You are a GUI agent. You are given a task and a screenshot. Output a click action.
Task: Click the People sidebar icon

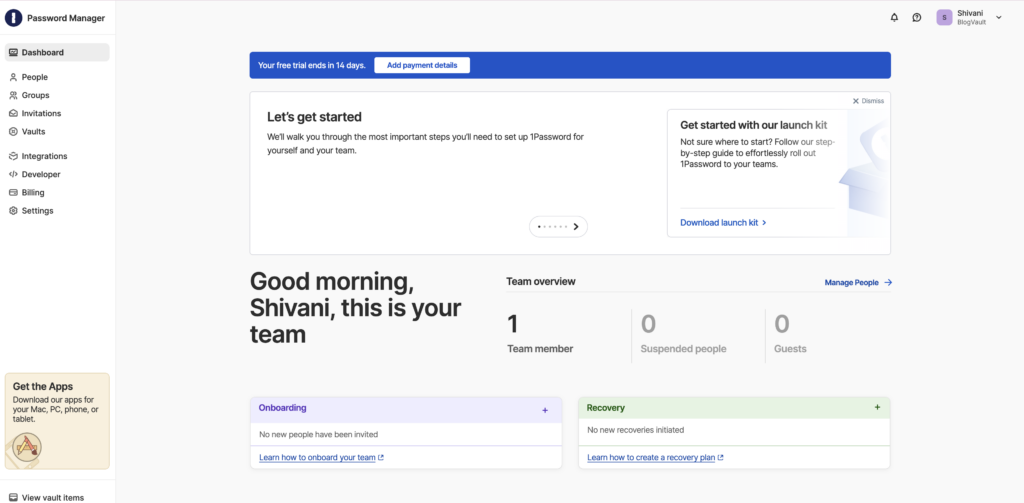point(13,77)
